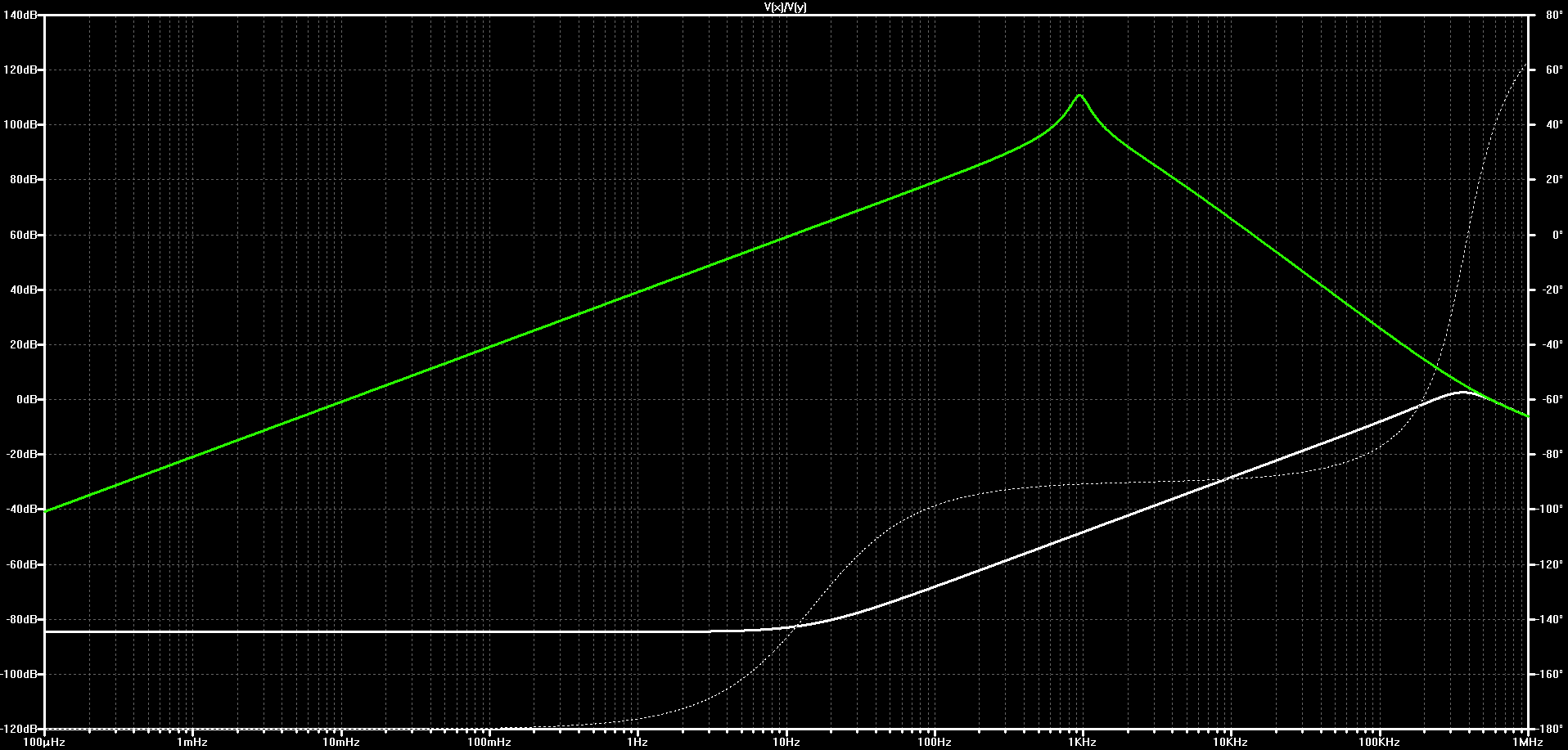1568x750 pixels.
Task: Click the 100KHz frequency axis label
Action: pyautogui.click(x=1379, y=743)
